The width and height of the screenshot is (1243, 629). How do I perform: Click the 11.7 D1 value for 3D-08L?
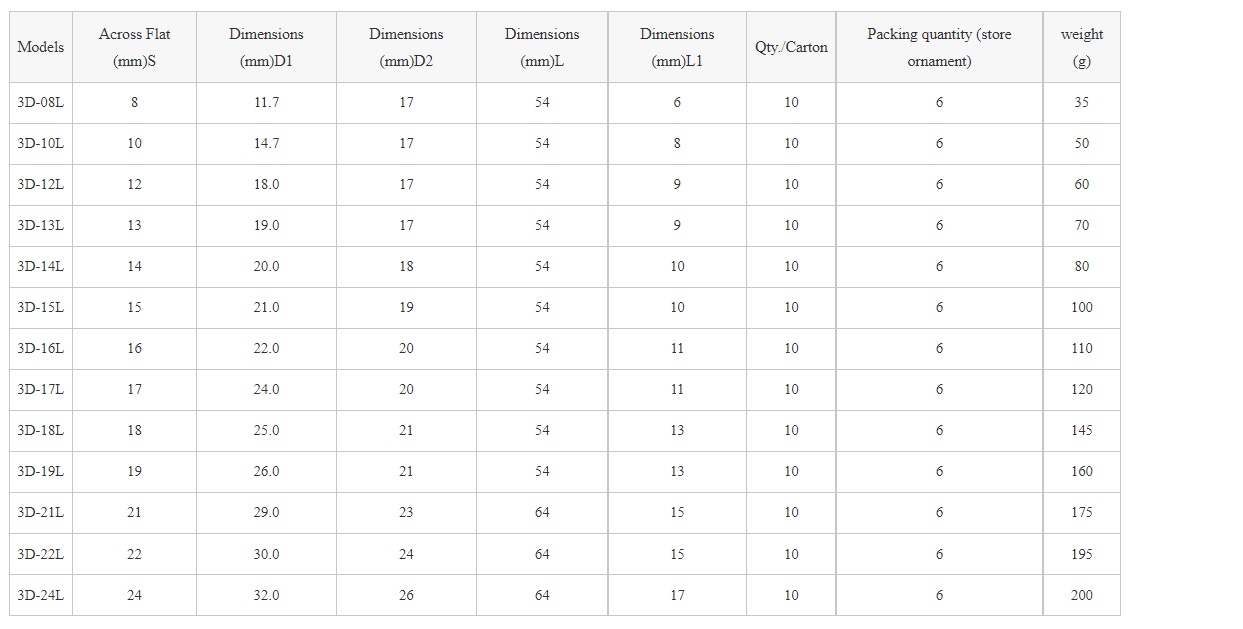(266, 102)
